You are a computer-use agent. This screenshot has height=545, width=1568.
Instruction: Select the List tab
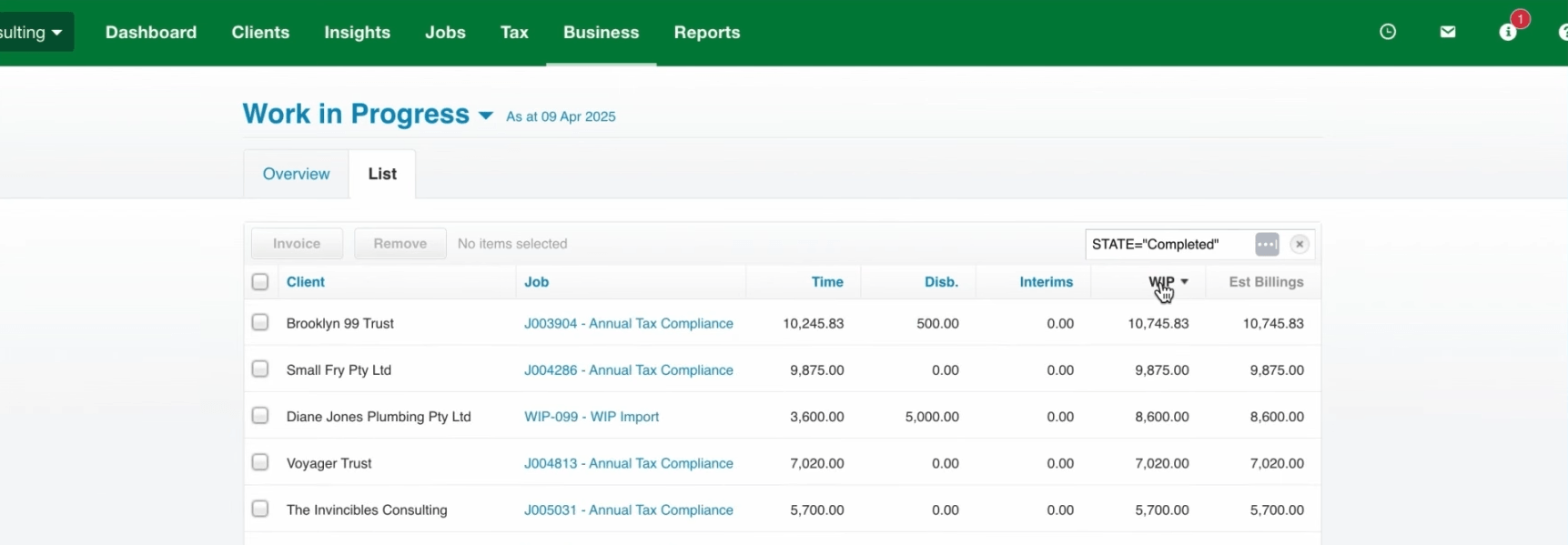point(382,174)
